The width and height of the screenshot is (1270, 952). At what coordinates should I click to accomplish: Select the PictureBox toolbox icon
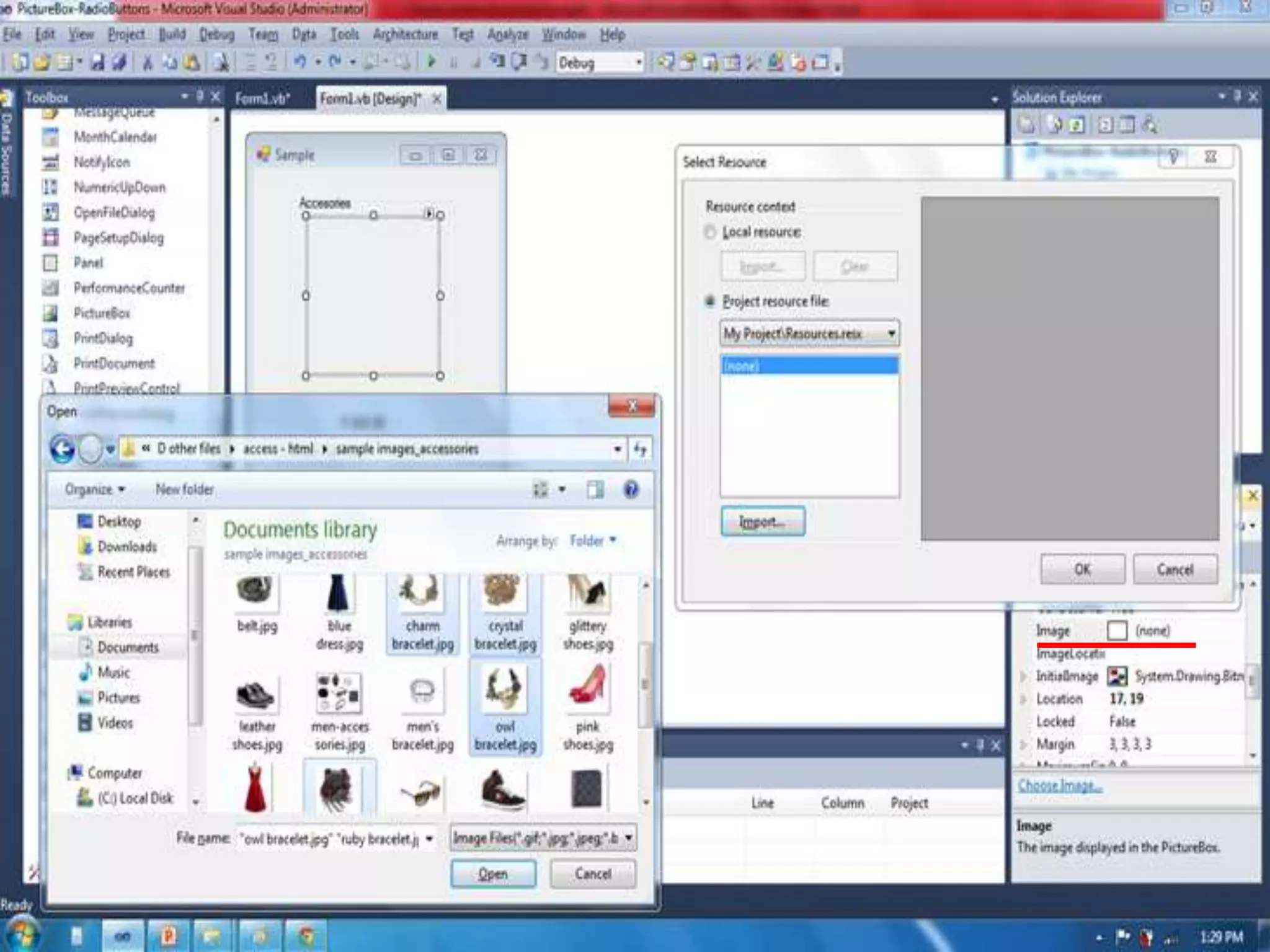pyautogui.click(x=50, y=313)
